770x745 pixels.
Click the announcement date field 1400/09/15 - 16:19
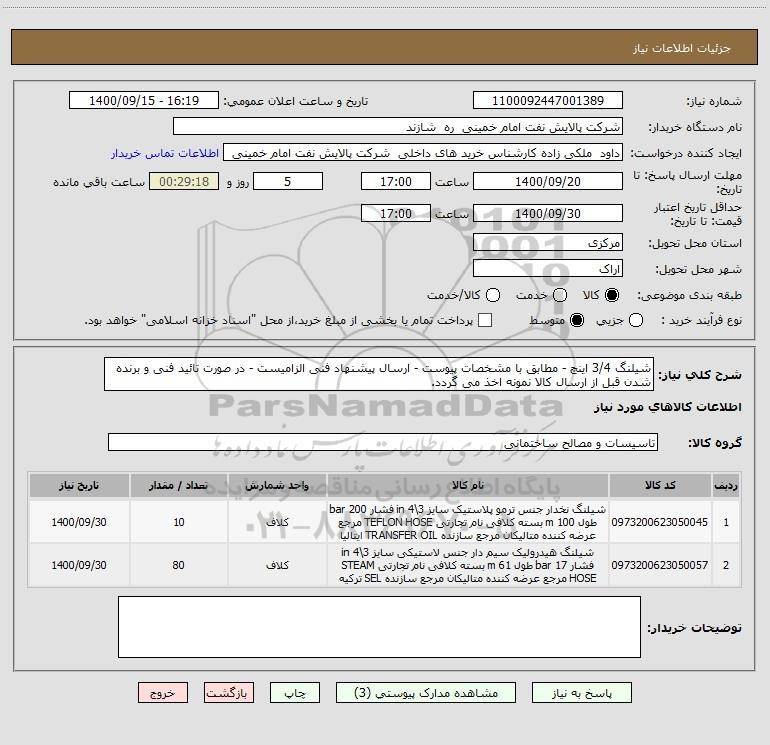pos(144,100)
